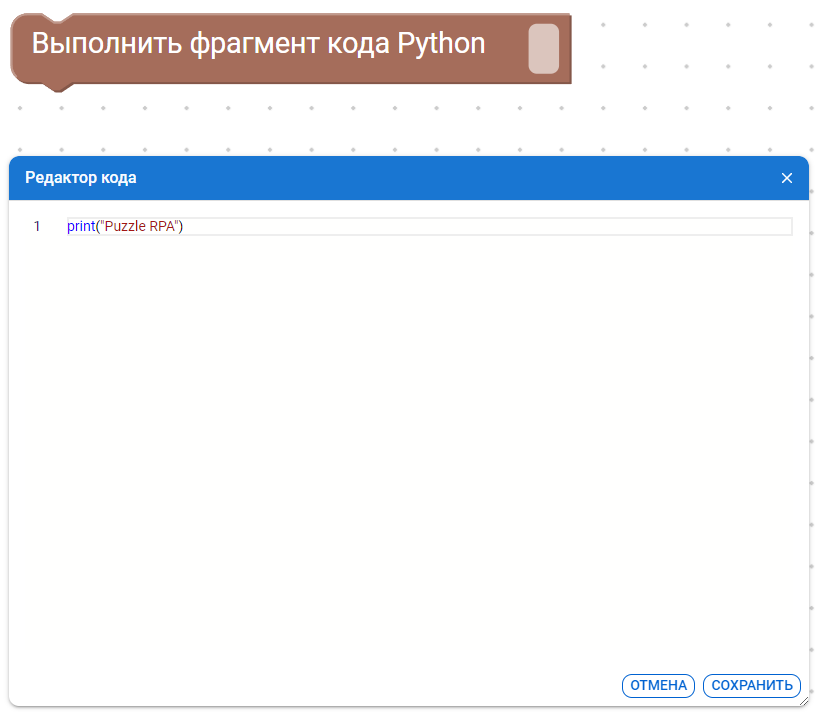The height and width of the screenshot is (712, 817).
Task: Click the word Python on the block
Action: point(441,44)
